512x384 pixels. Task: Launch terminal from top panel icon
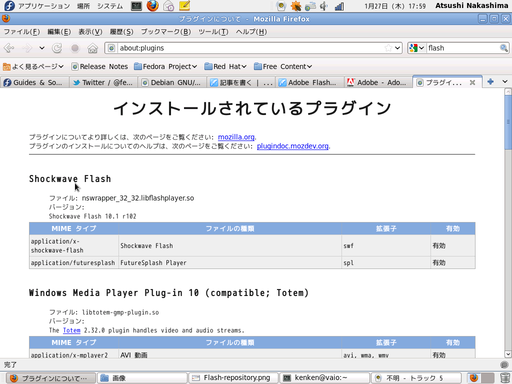tap(136, 6)
